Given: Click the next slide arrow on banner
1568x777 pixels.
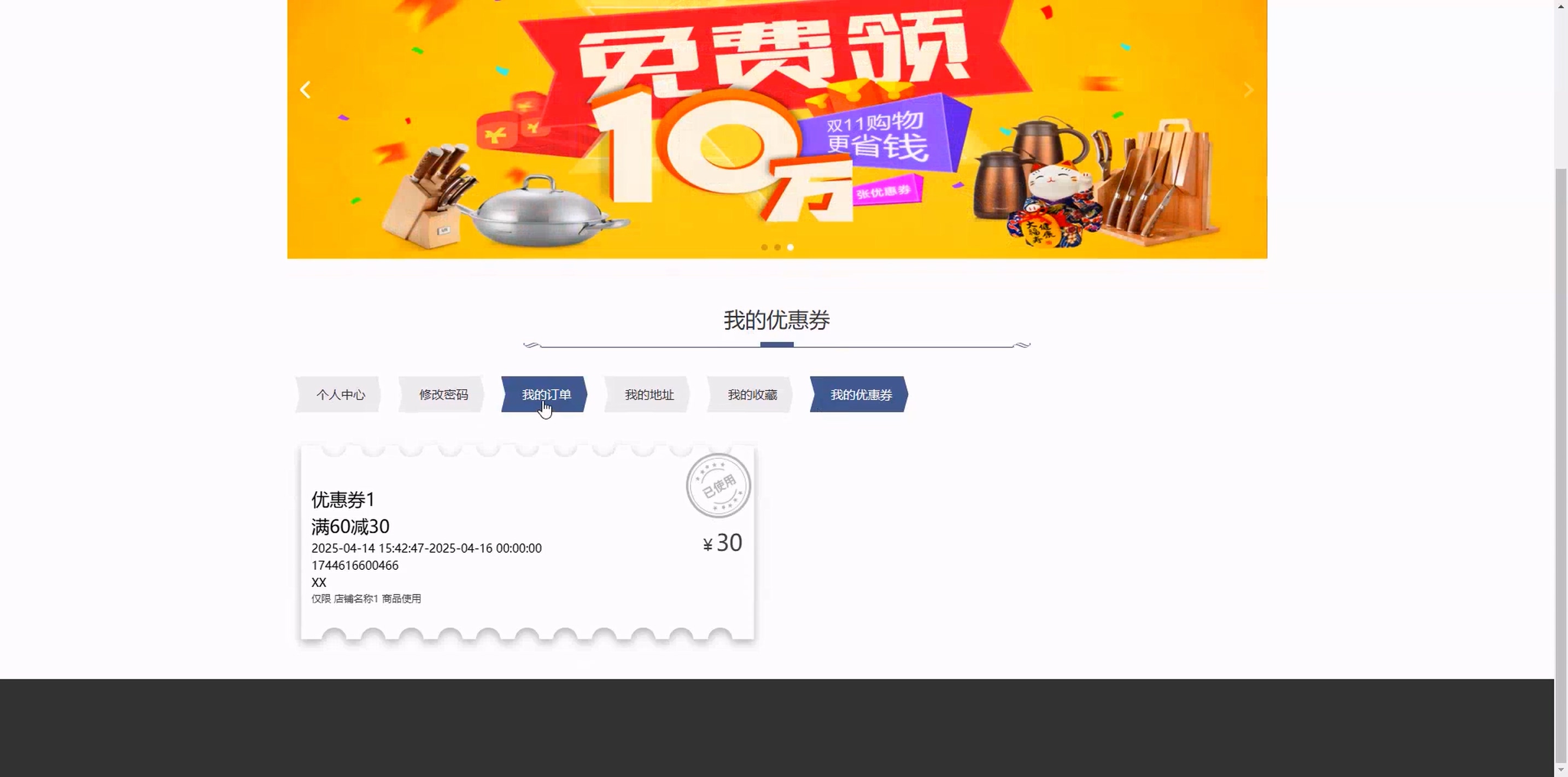Looking at the screenshot, I should (x=1248, y=90).
